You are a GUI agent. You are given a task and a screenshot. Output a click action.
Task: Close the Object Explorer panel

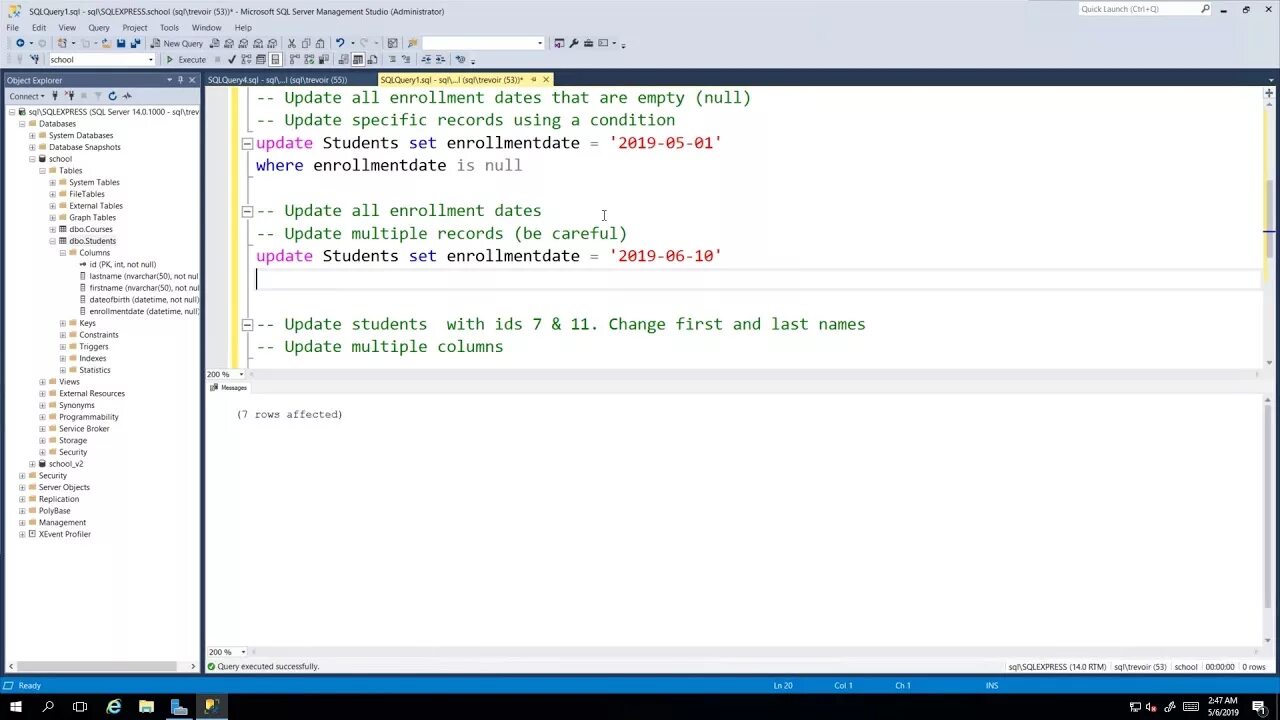[192, 80]
